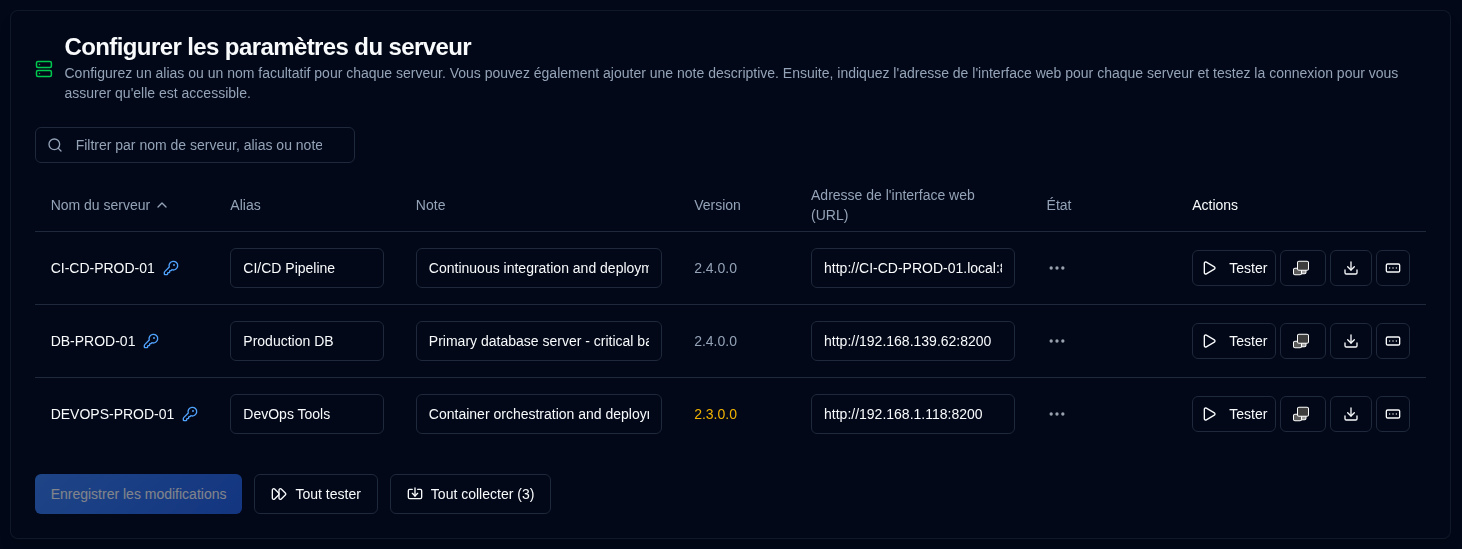Click the dotted-box icon in DEVOPS-PROD-01 row
1462x549 pixels.
1393,414
